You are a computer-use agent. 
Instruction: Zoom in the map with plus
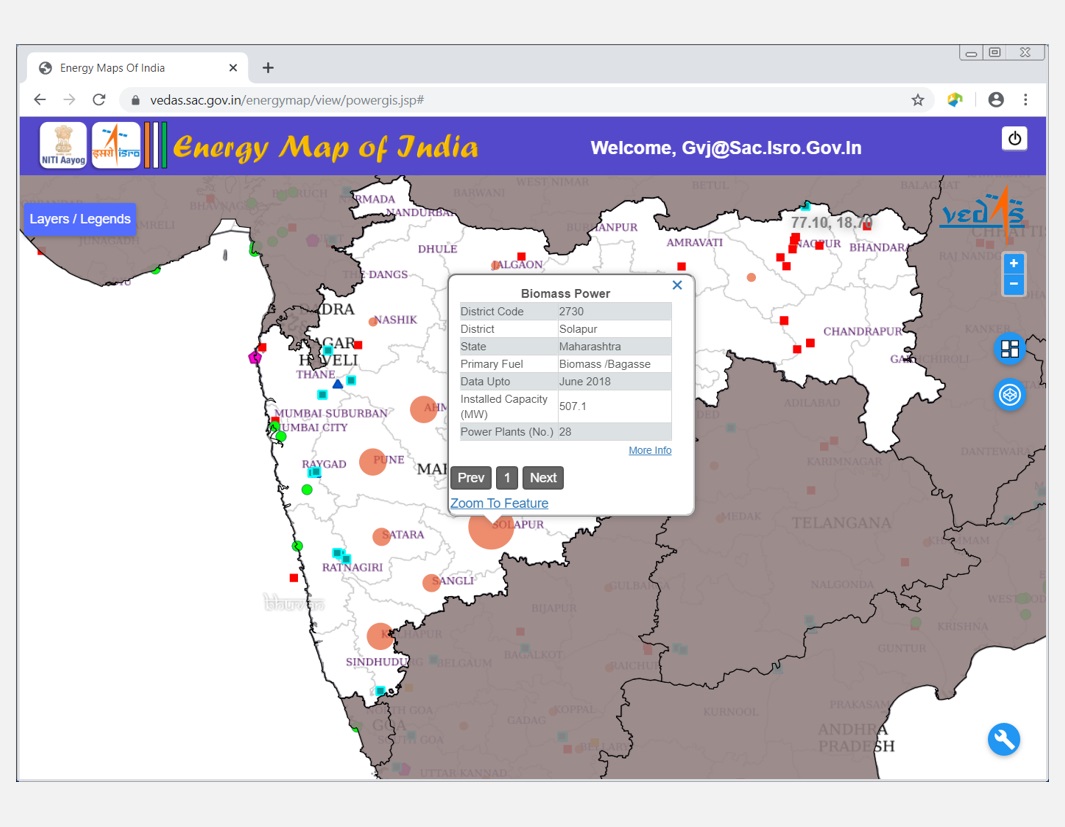tap(1013, 263)
